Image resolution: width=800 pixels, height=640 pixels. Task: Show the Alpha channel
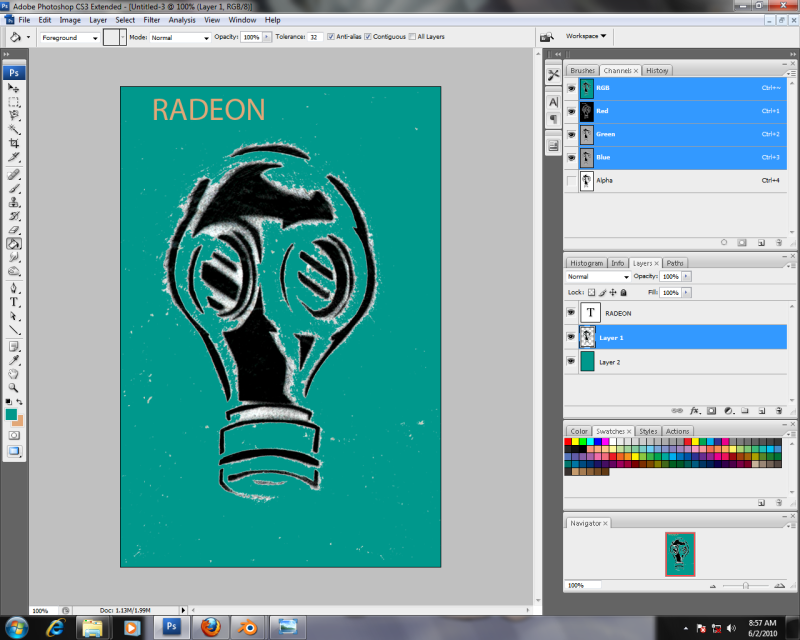click(x=571, y=181)
